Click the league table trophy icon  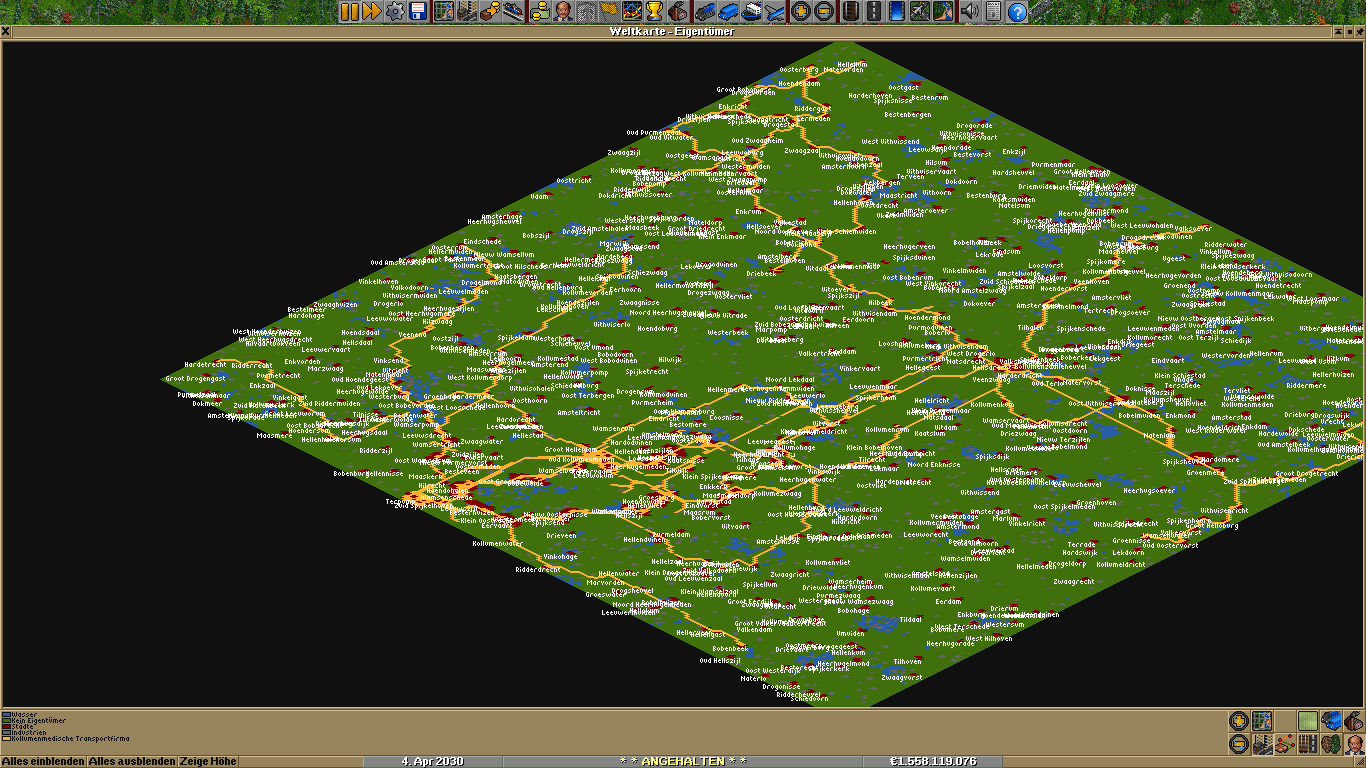[x=654, y=12]
